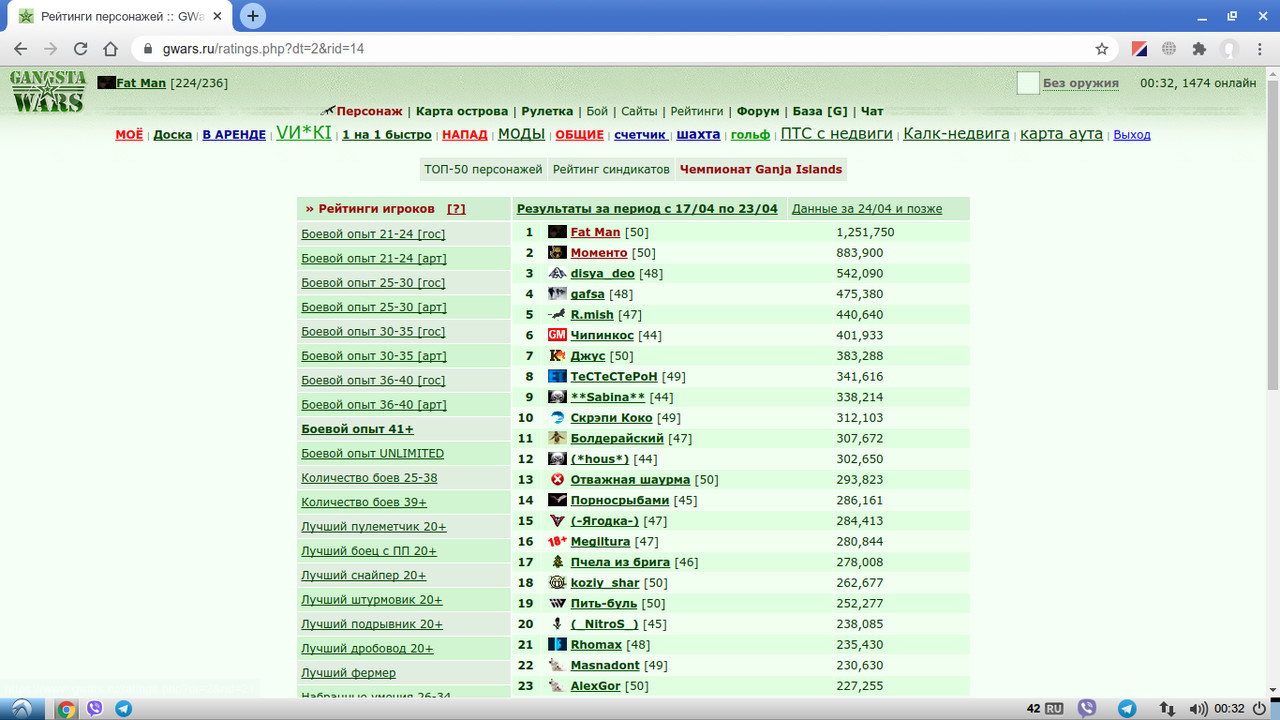Open Chrome from the taskbar
The width and height of the screenshot is (1280, 720).
pyautogui.click(x=66, y=709)
